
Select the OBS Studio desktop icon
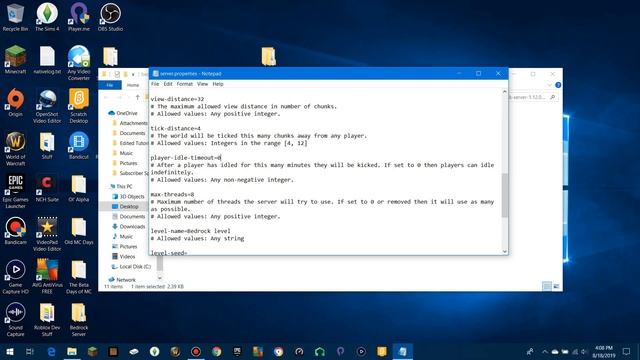coord(110,17)
